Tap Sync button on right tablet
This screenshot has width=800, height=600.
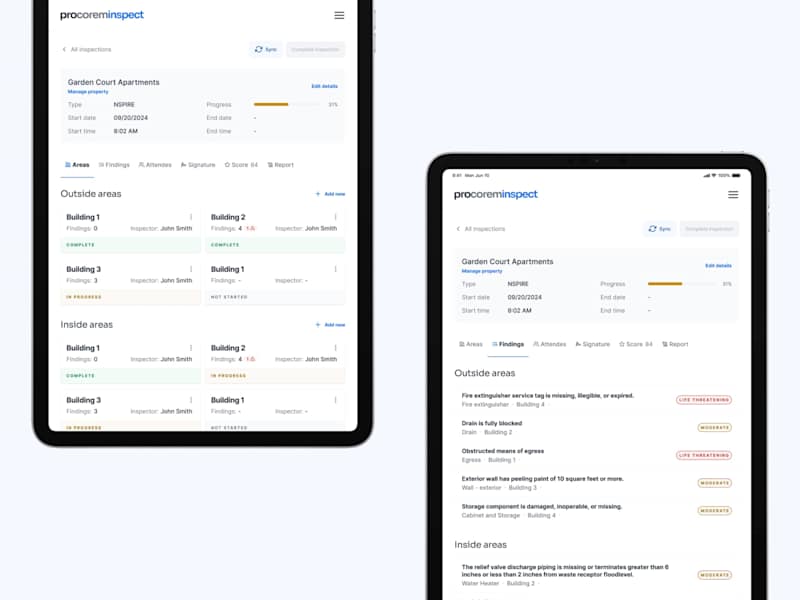[660, 229]
